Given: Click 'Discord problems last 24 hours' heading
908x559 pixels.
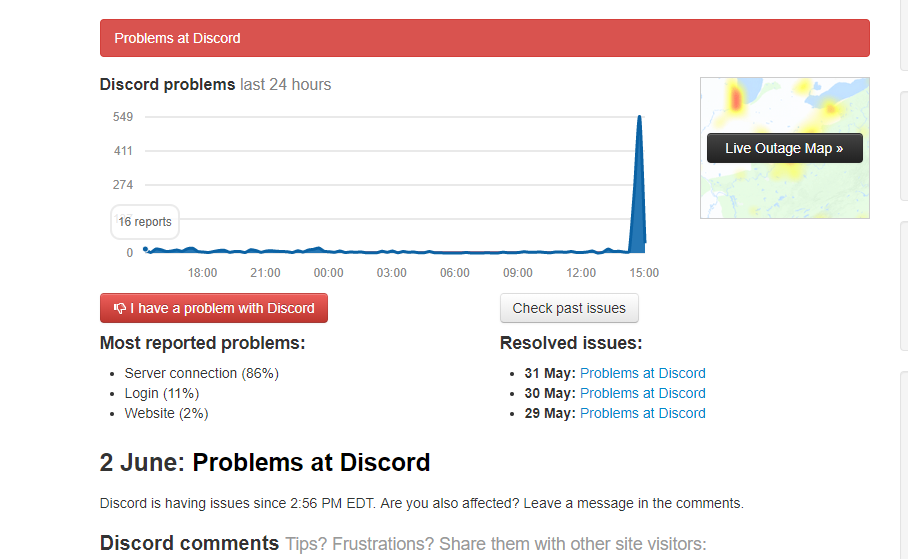Looking at the screenshot, I should tap(215, 85).
